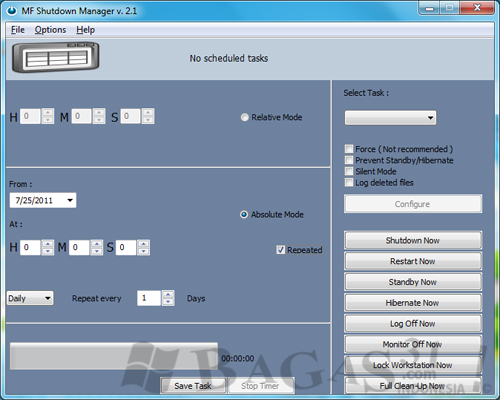This screenshot has width=500, height=400.
Task: Click Log Off Now button
Action: coord(413,323)
